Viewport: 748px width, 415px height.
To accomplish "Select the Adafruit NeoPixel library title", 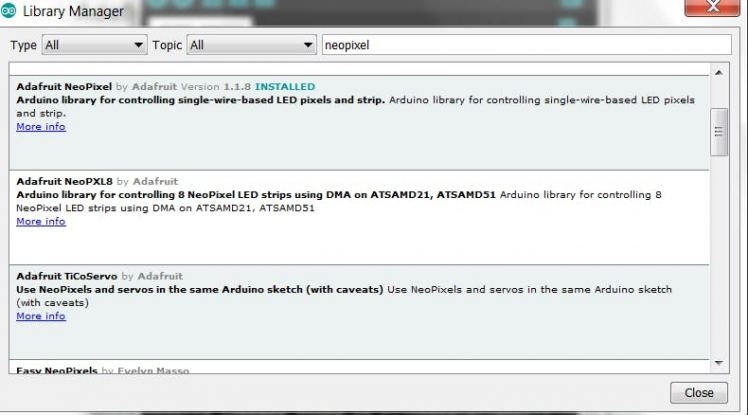I will pyautogui.click(x=64, y=87).
